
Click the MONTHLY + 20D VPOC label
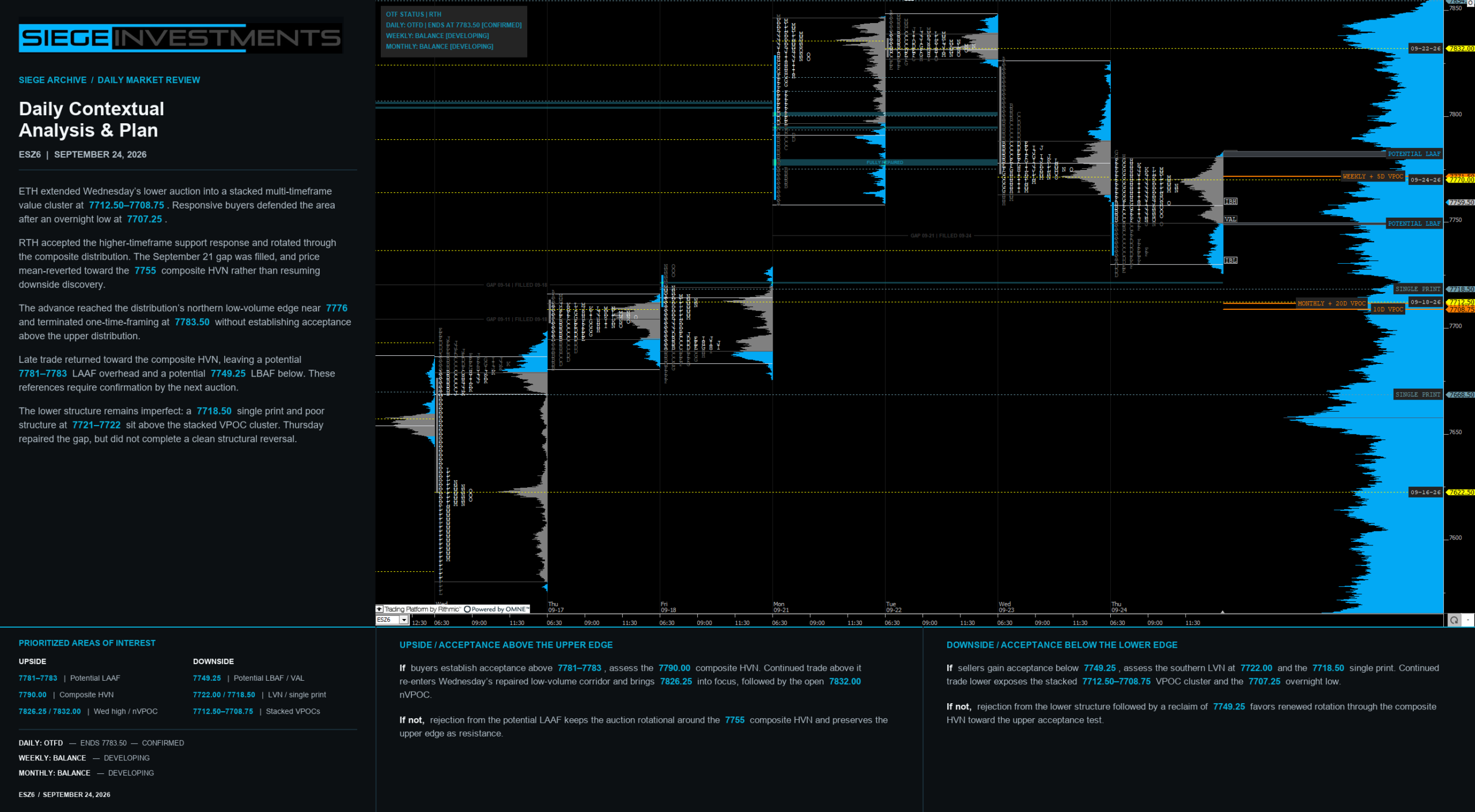tap(1331, 303)
